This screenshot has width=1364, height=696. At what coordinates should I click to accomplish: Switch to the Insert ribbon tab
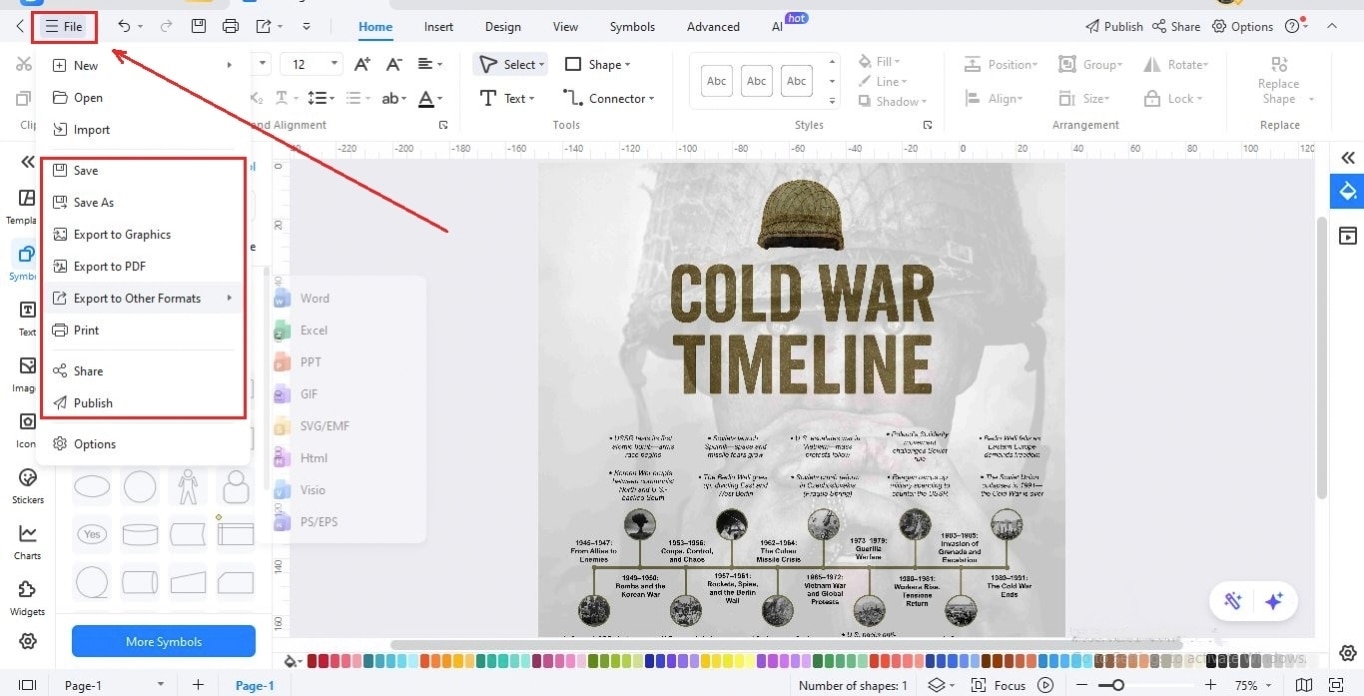coord(438,26)
